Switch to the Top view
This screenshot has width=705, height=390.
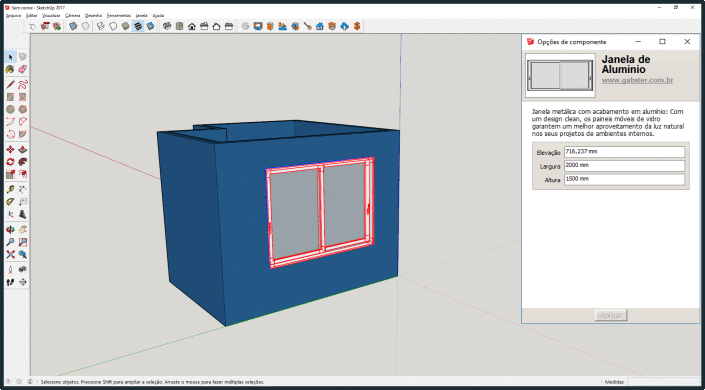[179, 27]
